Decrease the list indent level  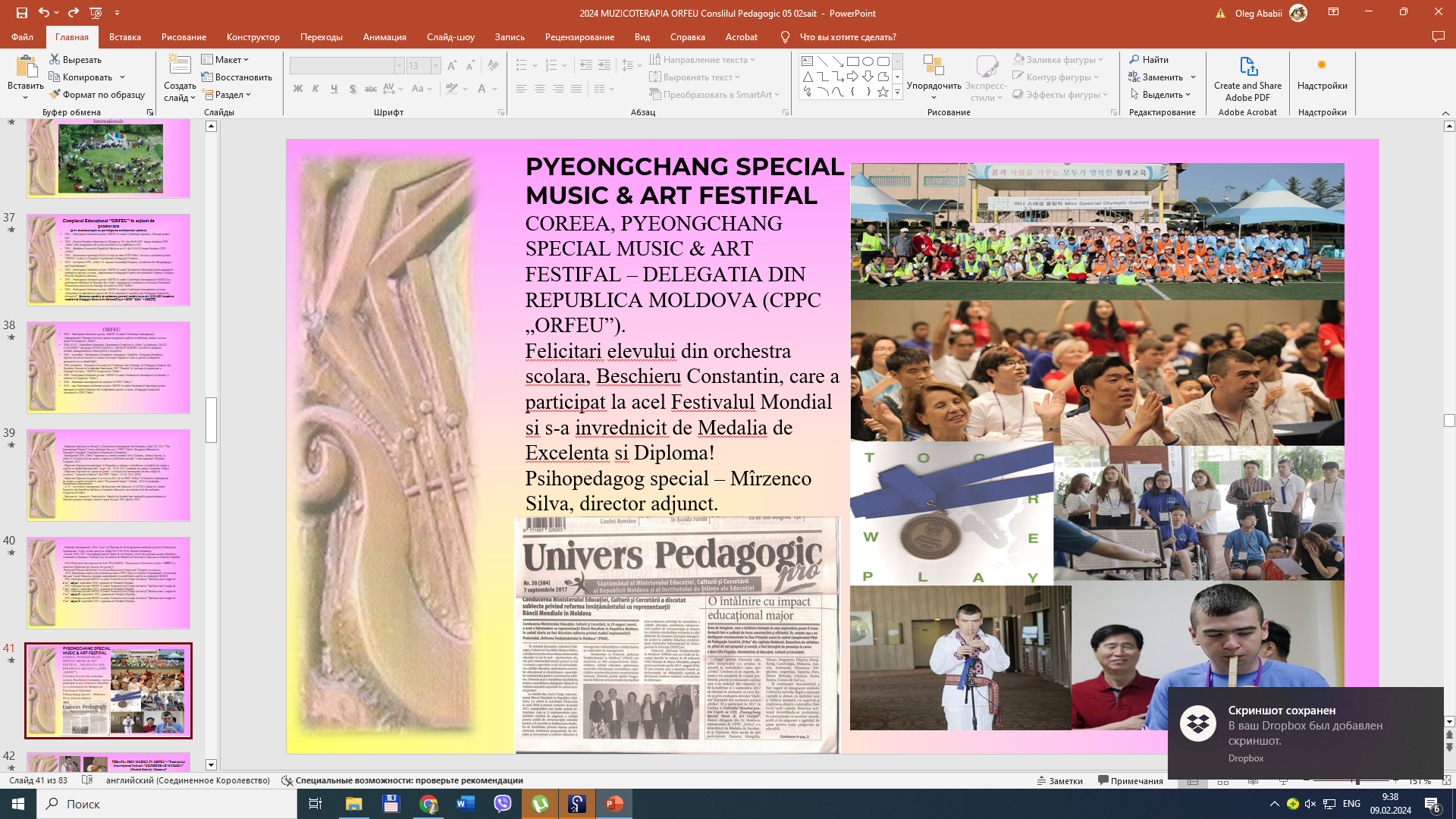(586, 65)
